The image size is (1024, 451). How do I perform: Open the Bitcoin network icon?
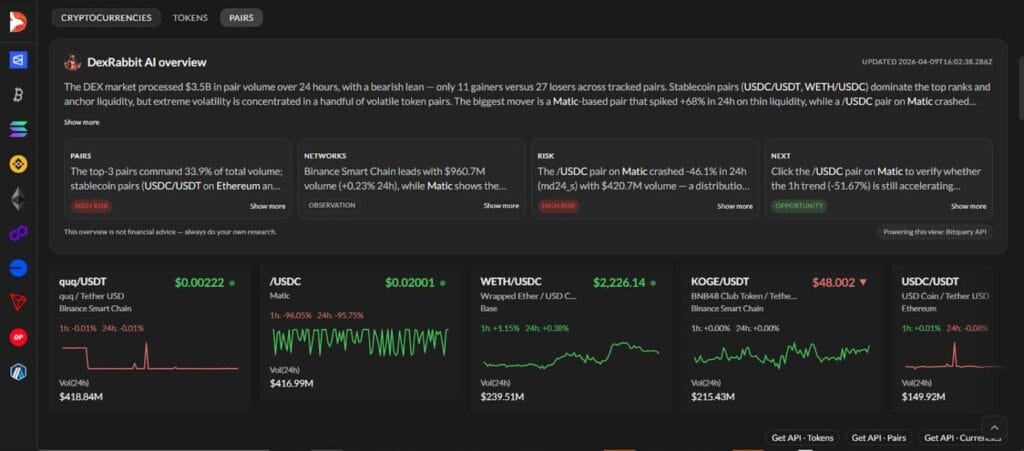click(18, 95)
